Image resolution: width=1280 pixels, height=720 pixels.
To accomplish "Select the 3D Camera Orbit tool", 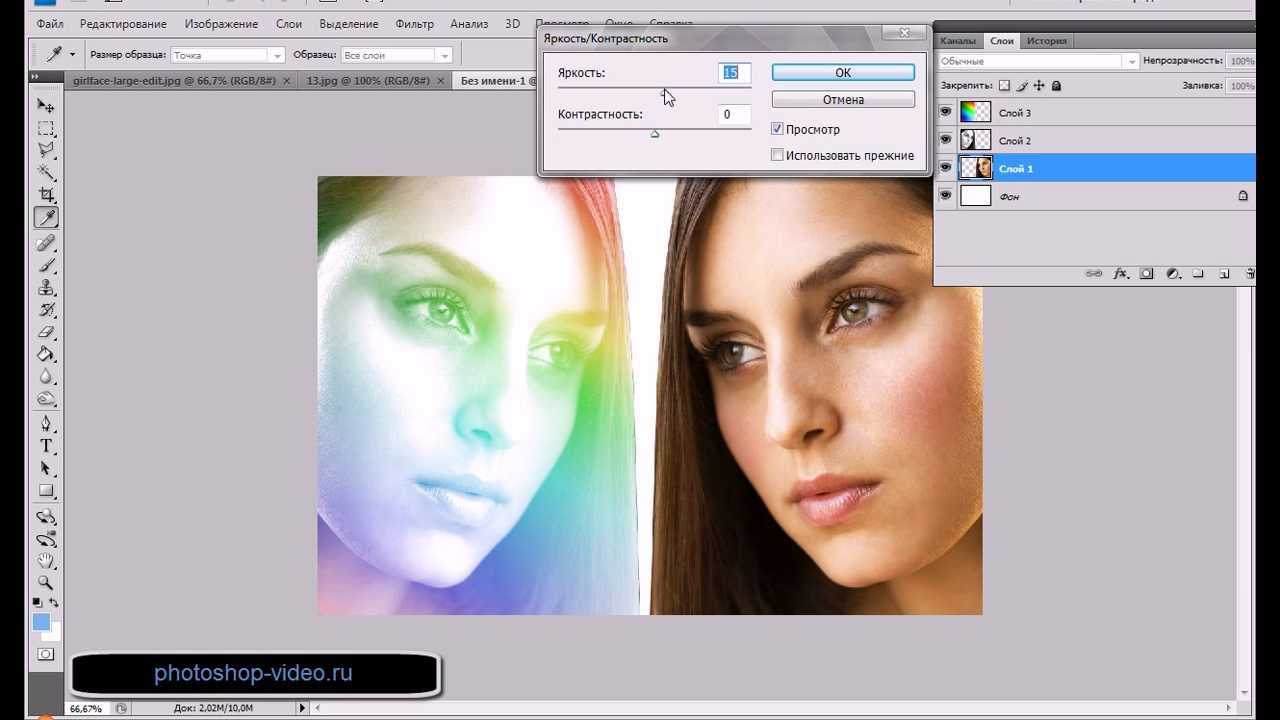I will coord(46,539).
